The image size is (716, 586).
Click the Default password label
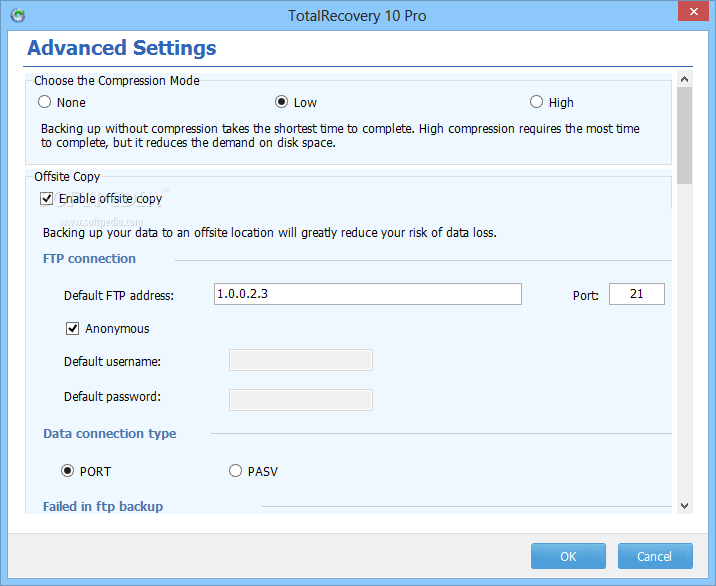112,396
